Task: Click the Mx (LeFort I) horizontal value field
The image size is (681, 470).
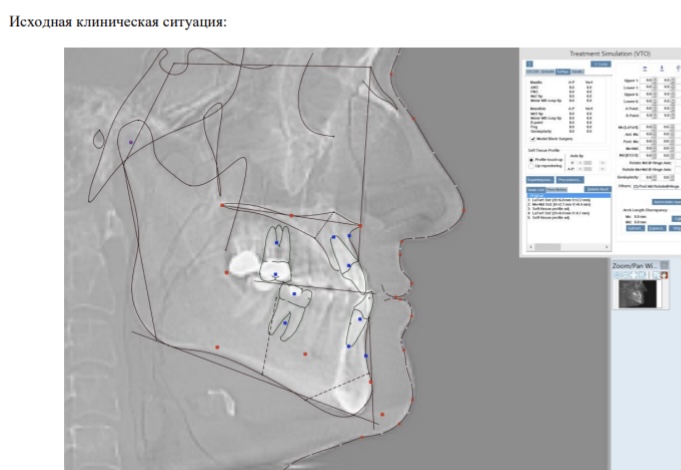Action: 648,128
